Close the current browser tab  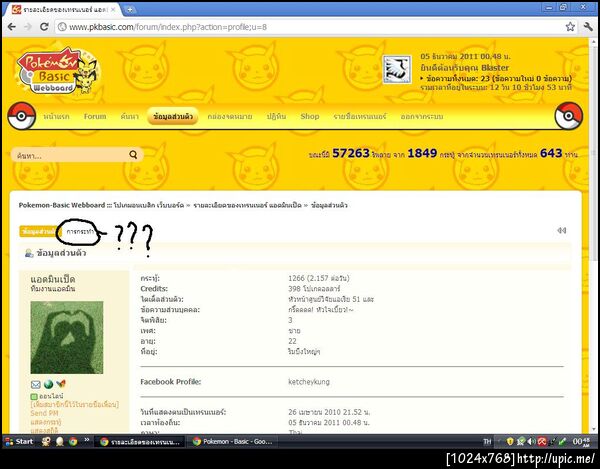pyautogui.click(x=113, y=10)
